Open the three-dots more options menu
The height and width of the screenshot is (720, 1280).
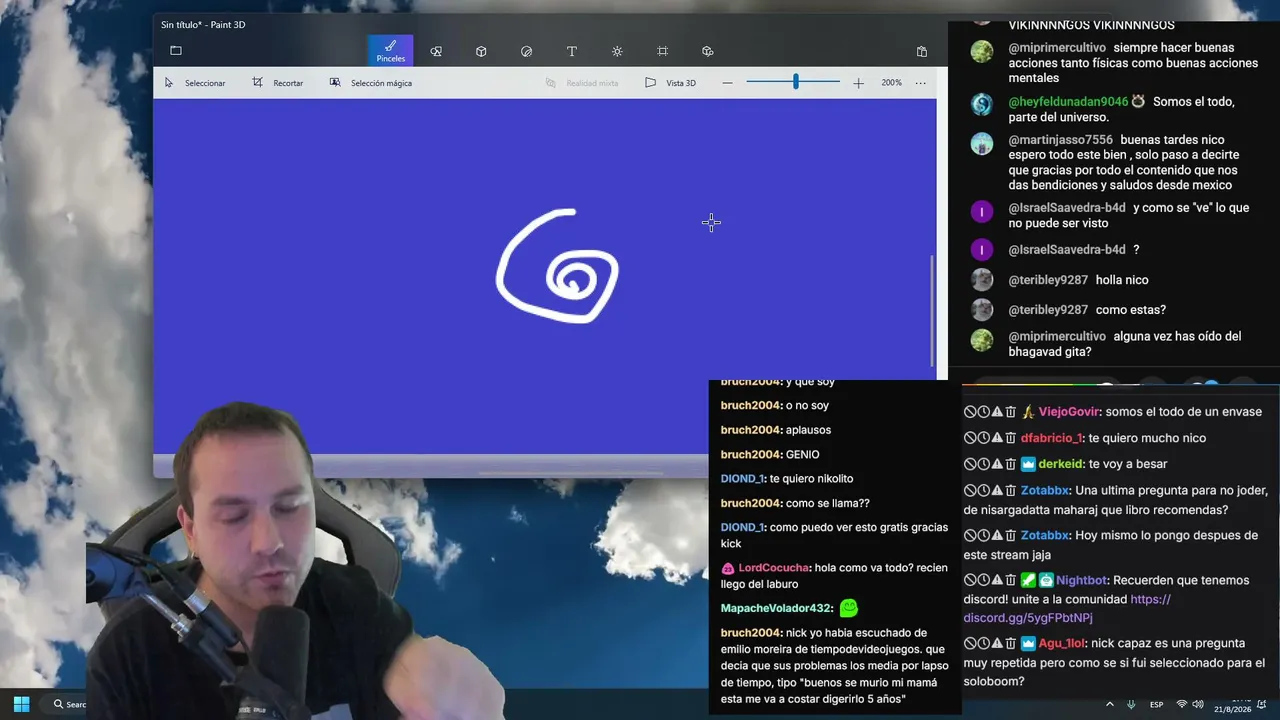[x=920, y=83]
